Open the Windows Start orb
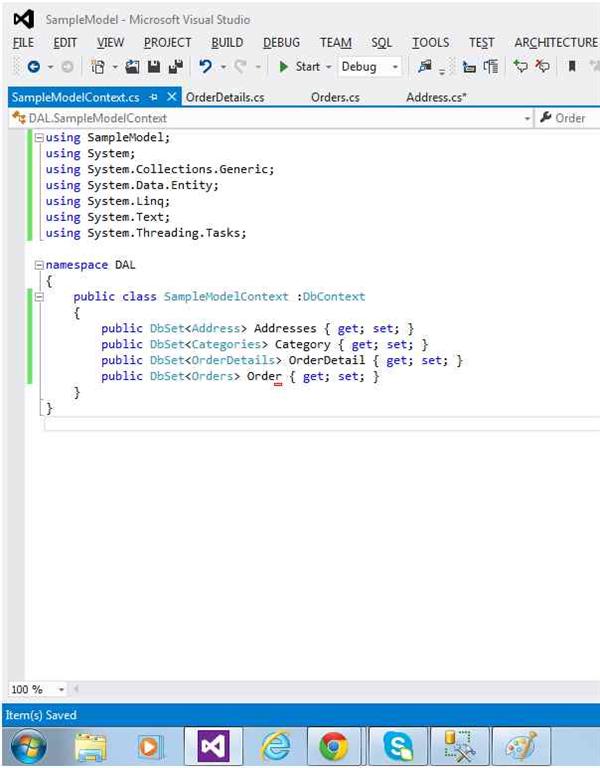The image size is (600, 768). (x=28, y=747)
